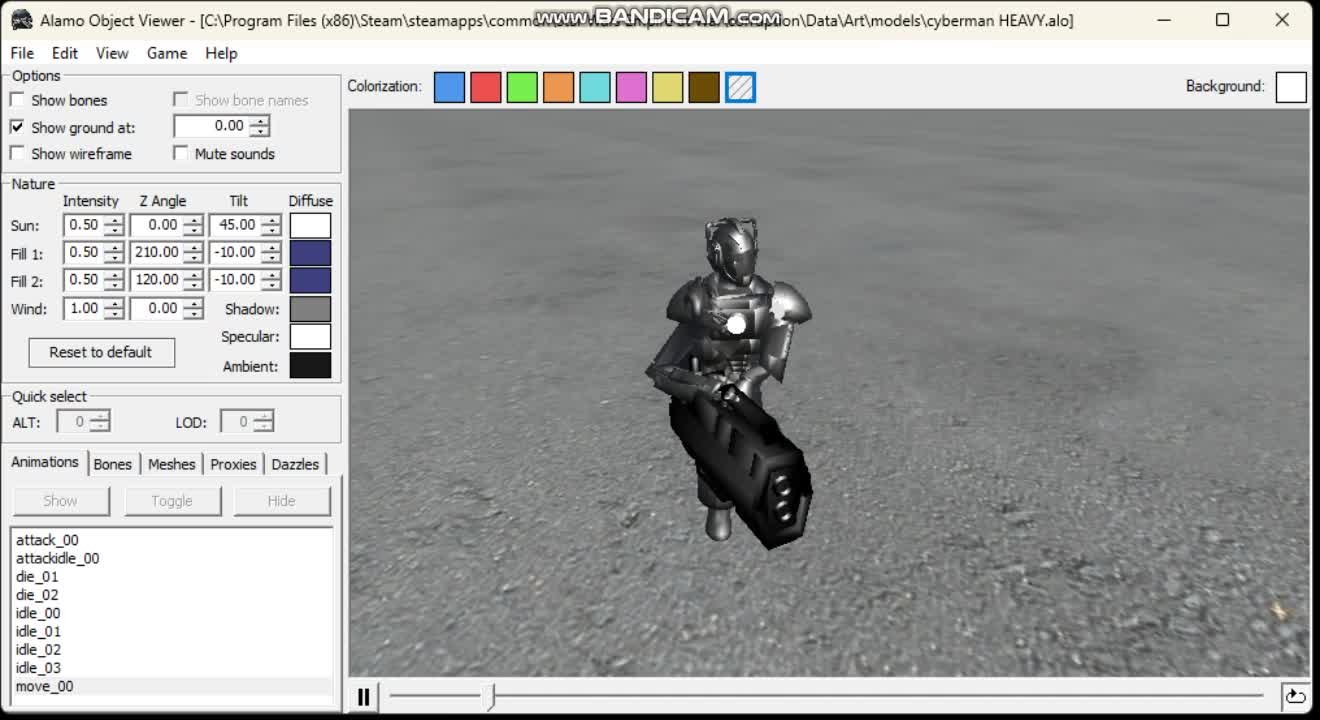
Task: Select the attack_00 animation in the list
Action: tap(47, 539)
